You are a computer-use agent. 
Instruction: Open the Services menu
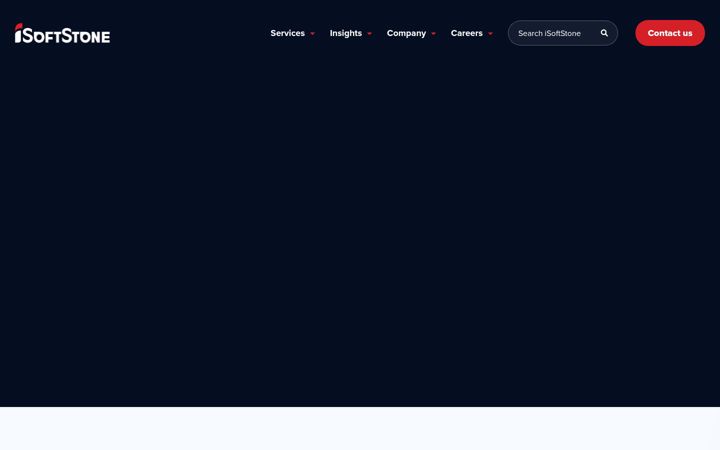[287, 33]
